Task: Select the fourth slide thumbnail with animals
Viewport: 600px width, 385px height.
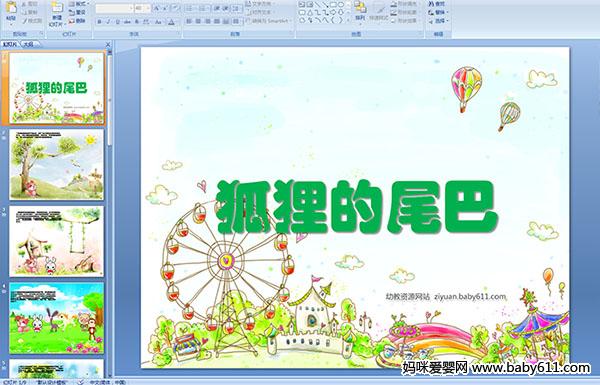Action: (57, 318)
